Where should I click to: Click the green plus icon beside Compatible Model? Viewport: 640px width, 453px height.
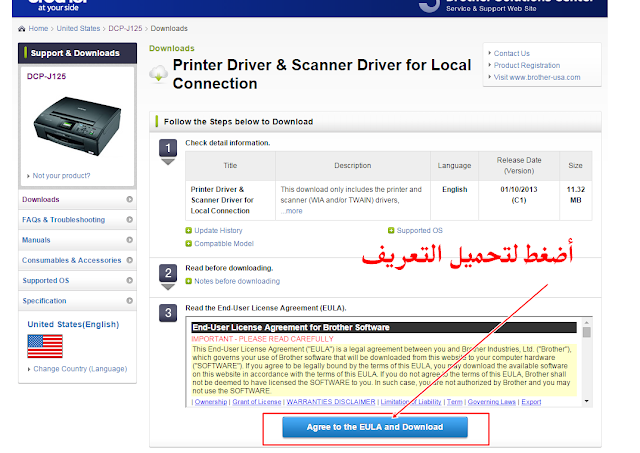(189, 244)
